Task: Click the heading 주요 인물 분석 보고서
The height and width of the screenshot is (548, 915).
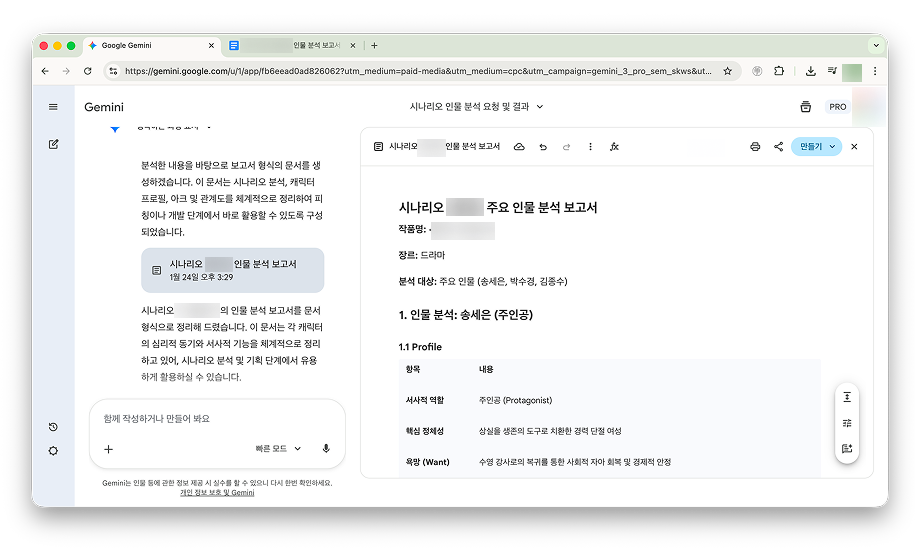Action: click(542, 207)
